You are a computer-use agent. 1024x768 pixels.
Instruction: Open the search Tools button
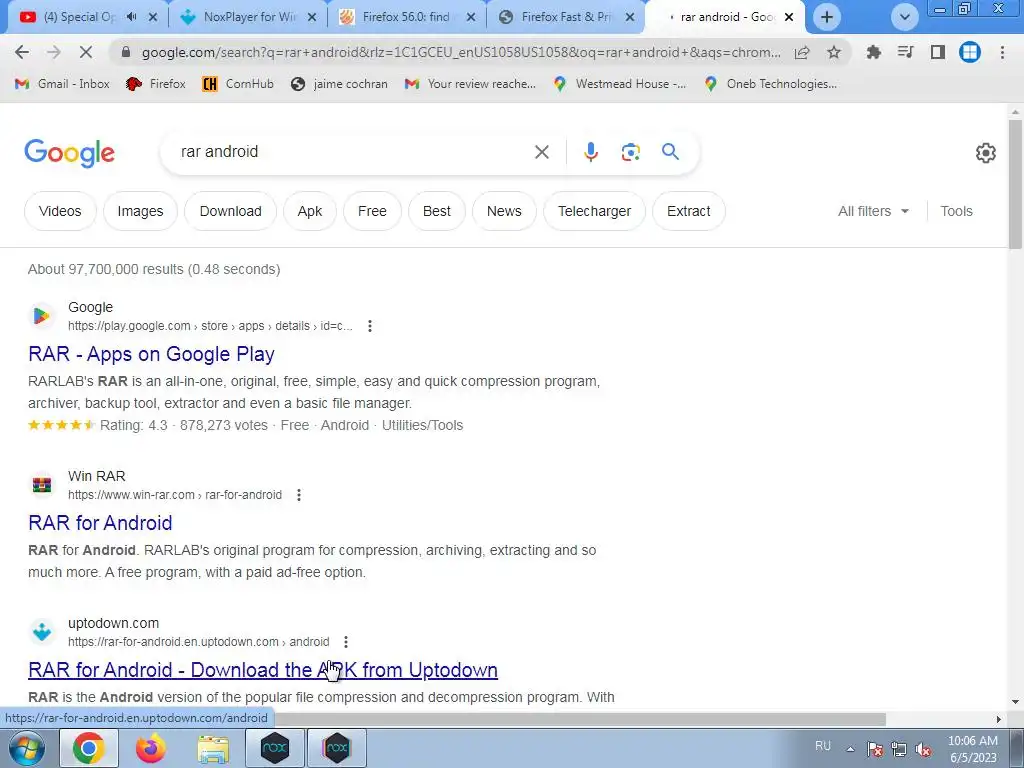[956, 211]
